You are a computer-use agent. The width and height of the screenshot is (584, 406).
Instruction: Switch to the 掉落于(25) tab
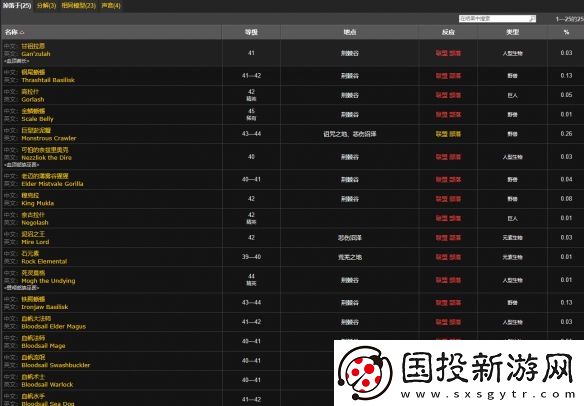pyautogui.click(x=17, y=6)
